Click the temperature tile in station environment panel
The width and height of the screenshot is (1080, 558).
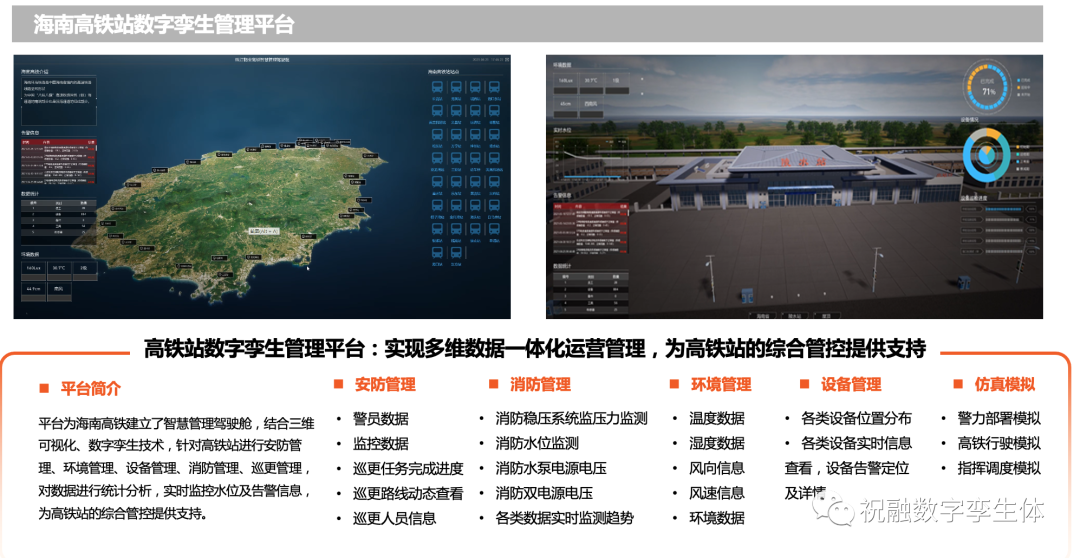click(592, 80)
